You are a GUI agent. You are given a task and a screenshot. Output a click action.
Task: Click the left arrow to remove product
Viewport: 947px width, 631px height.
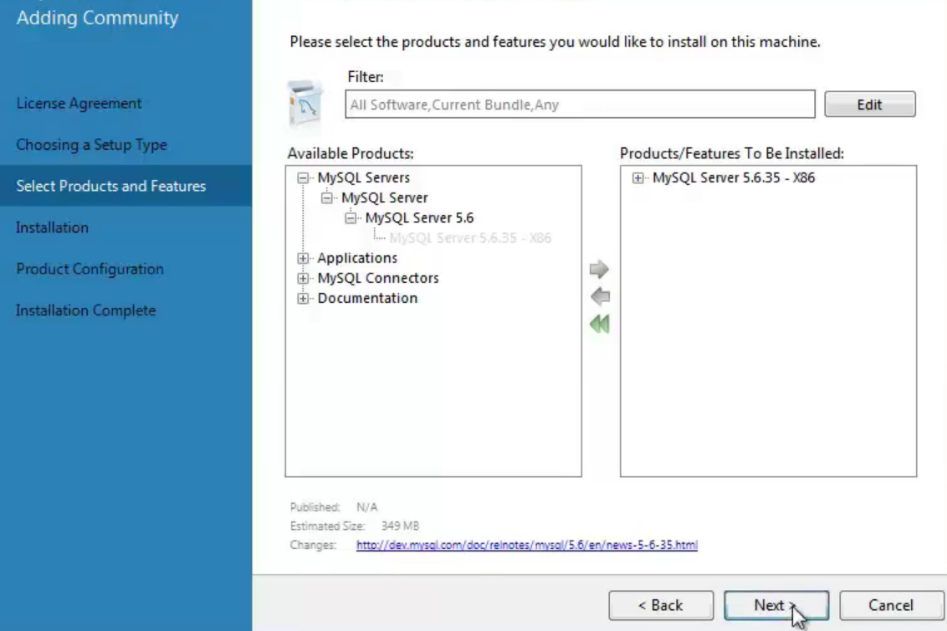pos(600,296)
